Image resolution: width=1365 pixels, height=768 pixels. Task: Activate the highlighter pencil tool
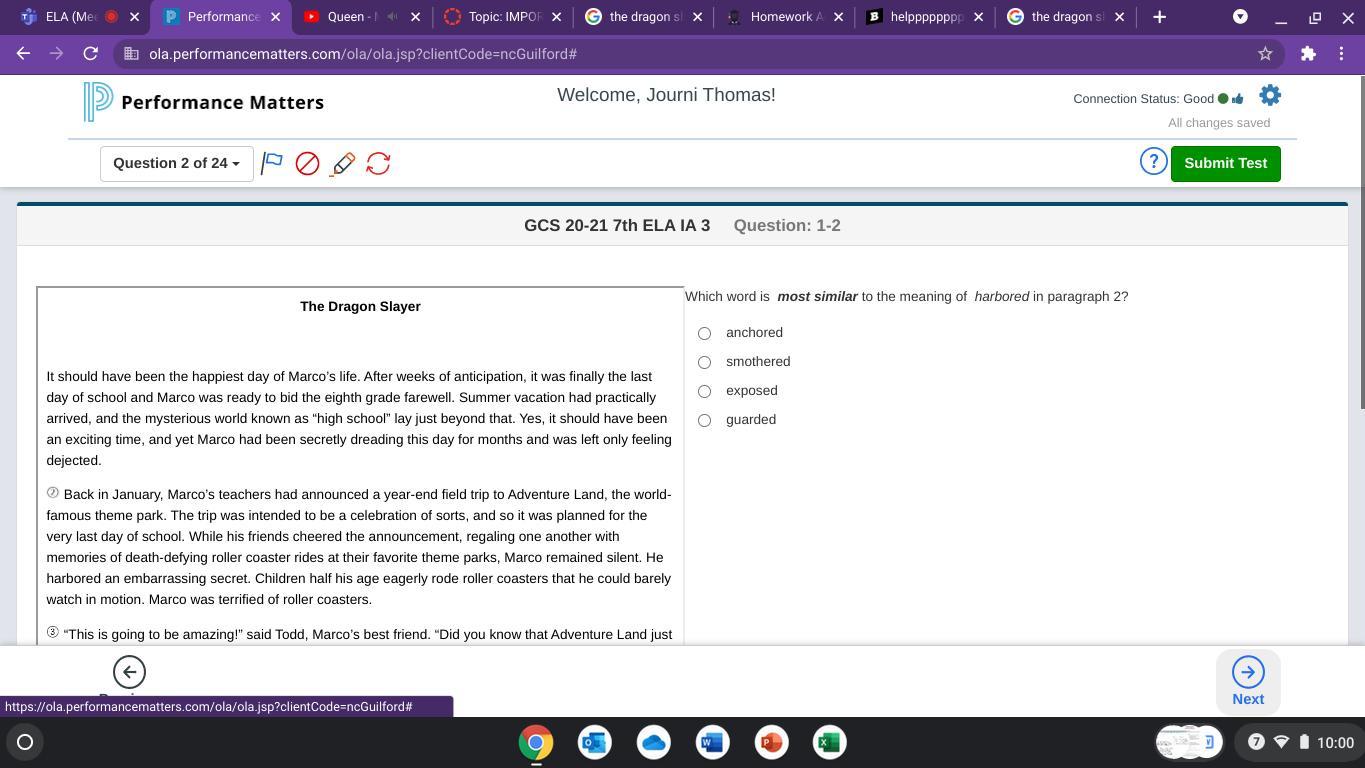(x=343, y=163)
